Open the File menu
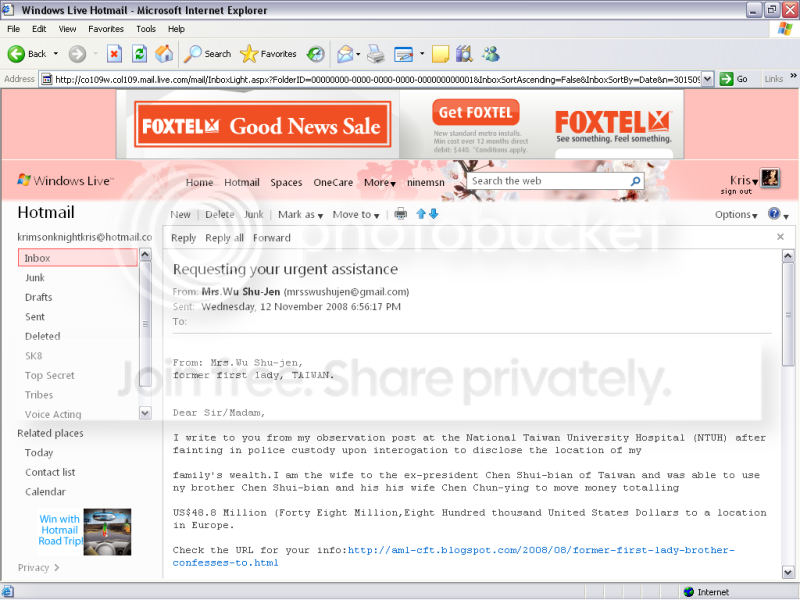Viewport: 800px width, 600px height. coord(14,29)
